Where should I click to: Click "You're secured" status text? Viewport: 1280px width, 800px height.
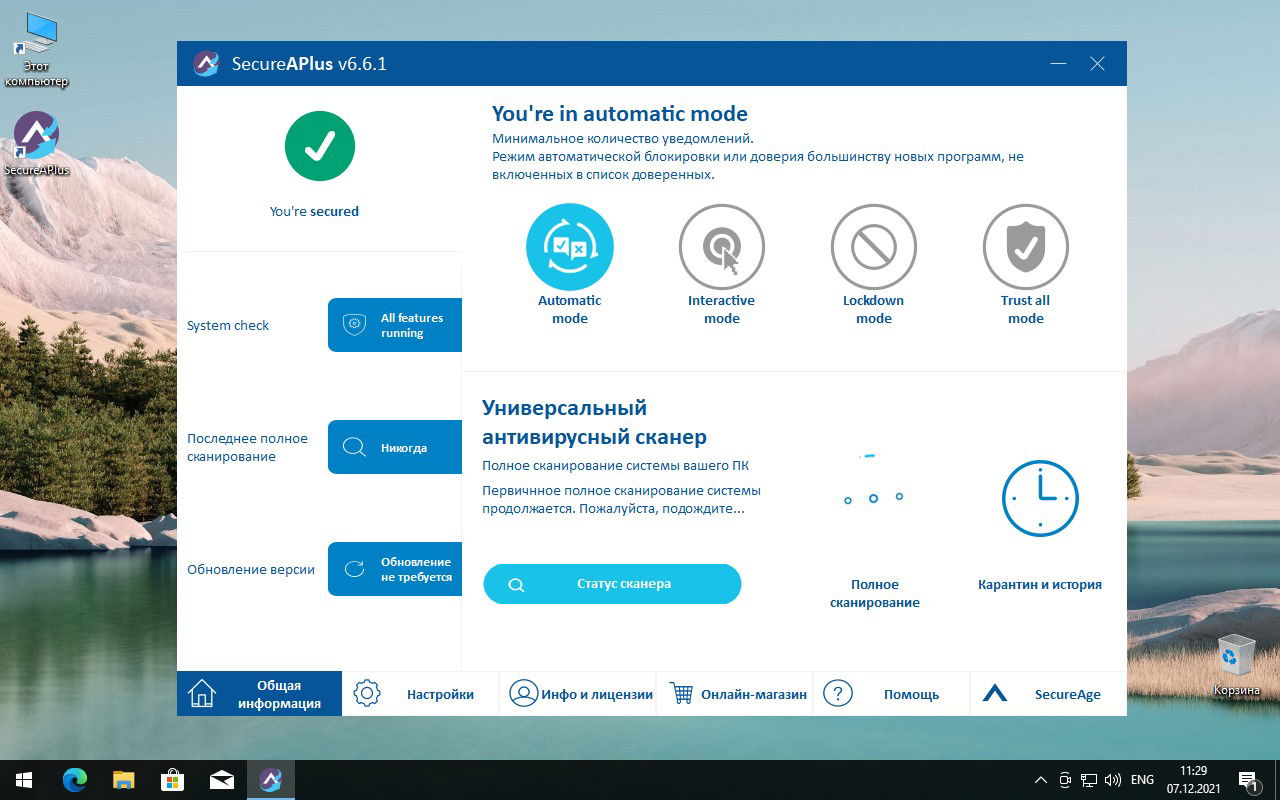coord(314,212)
